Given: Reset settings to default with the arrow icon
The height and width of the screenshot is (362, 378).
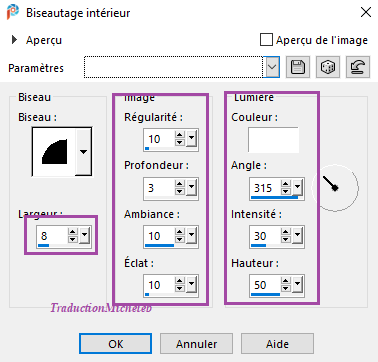Looking at the screenshot, I should pos(358,67).
